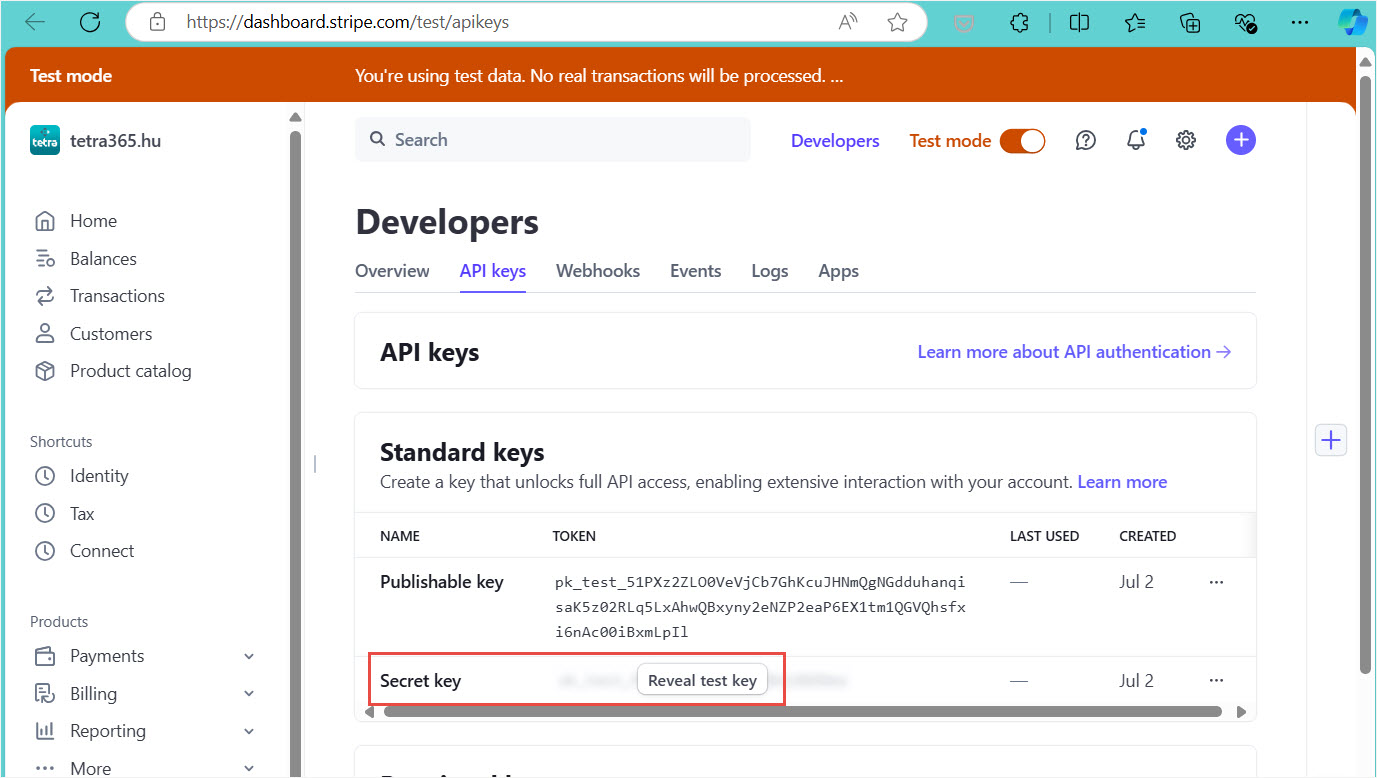
Task: Expand the Payments menu chevron
Action: (249, 656)
